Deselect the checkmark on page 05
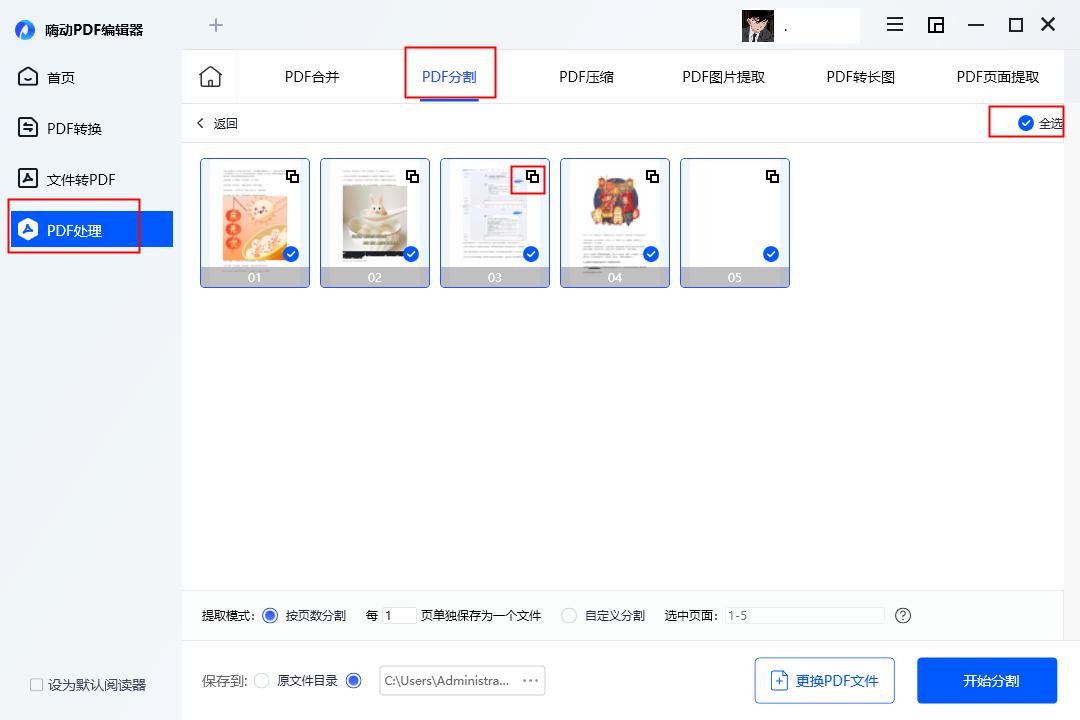 770,254
